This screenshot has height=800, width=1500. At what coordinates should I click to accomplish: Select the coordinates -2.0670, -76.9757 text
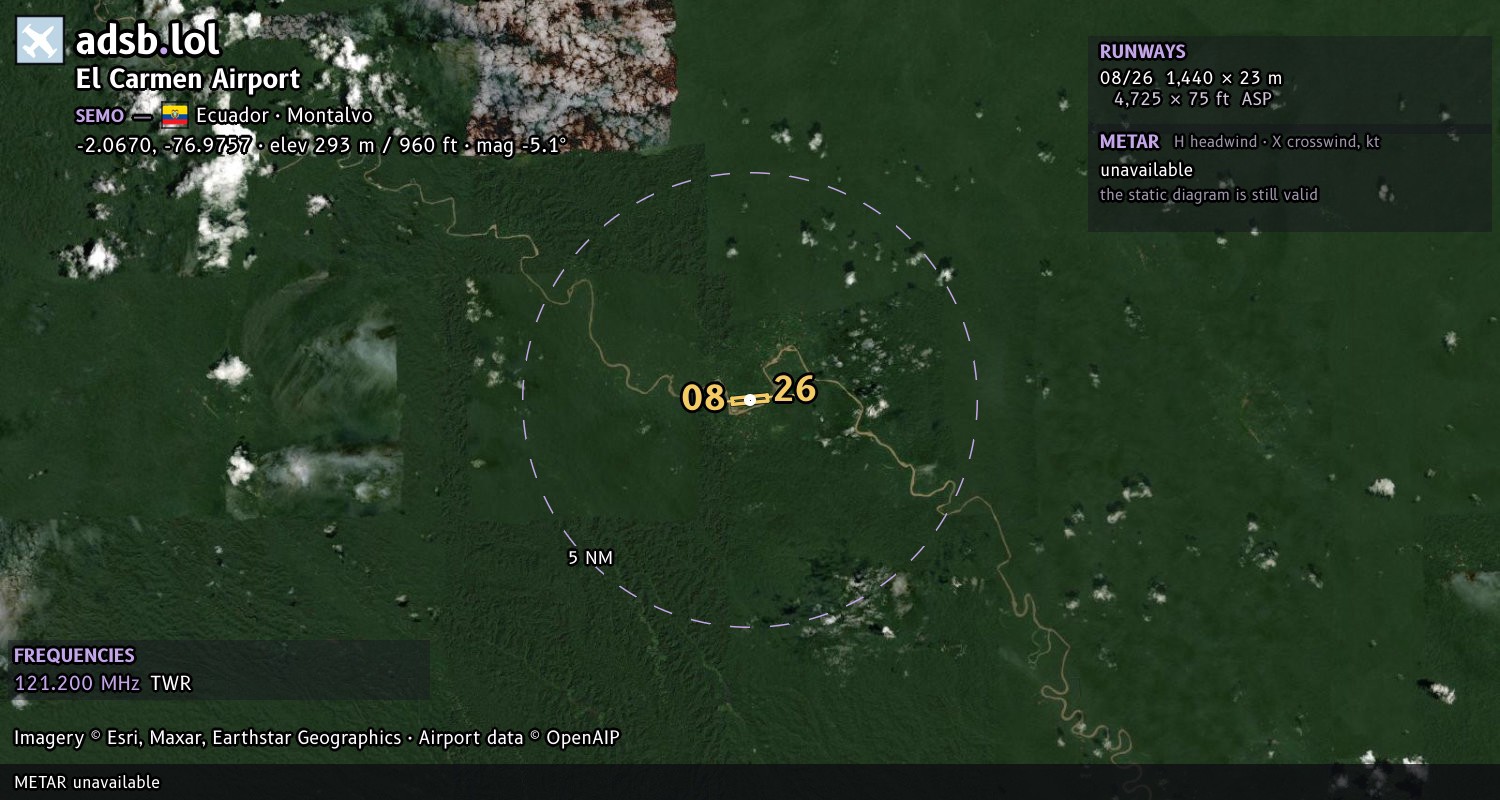pyautogui.click(x=164, y=145)
